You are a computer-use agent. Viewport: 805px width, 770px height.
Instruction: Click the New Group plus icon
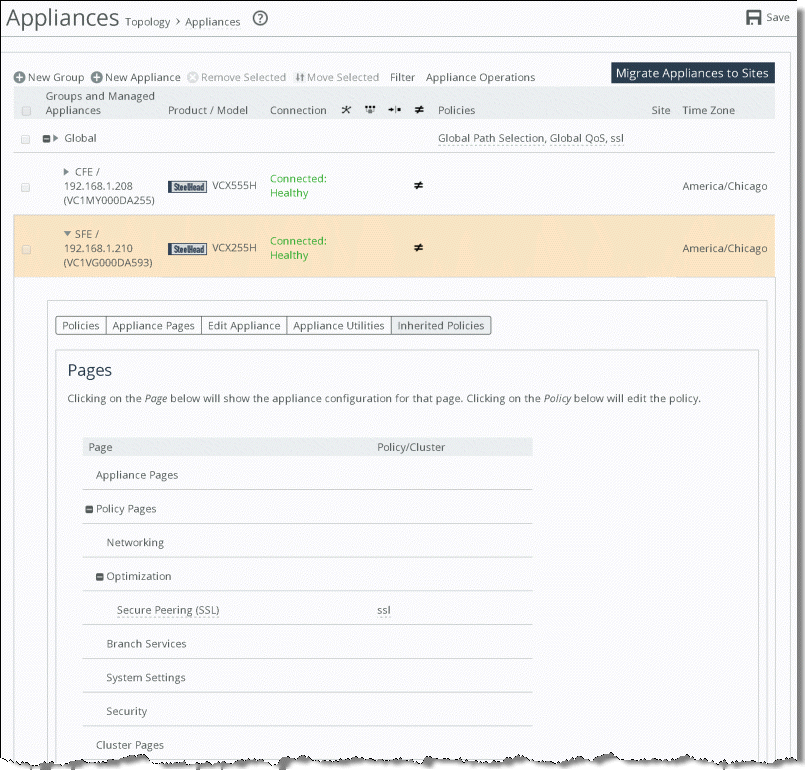pyautogui.click(x=19, y=78)
